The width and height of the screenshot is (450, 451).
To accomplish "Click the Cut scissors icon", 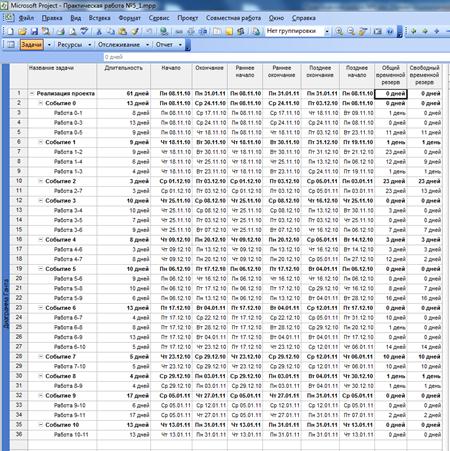I will tap(99, 31).
